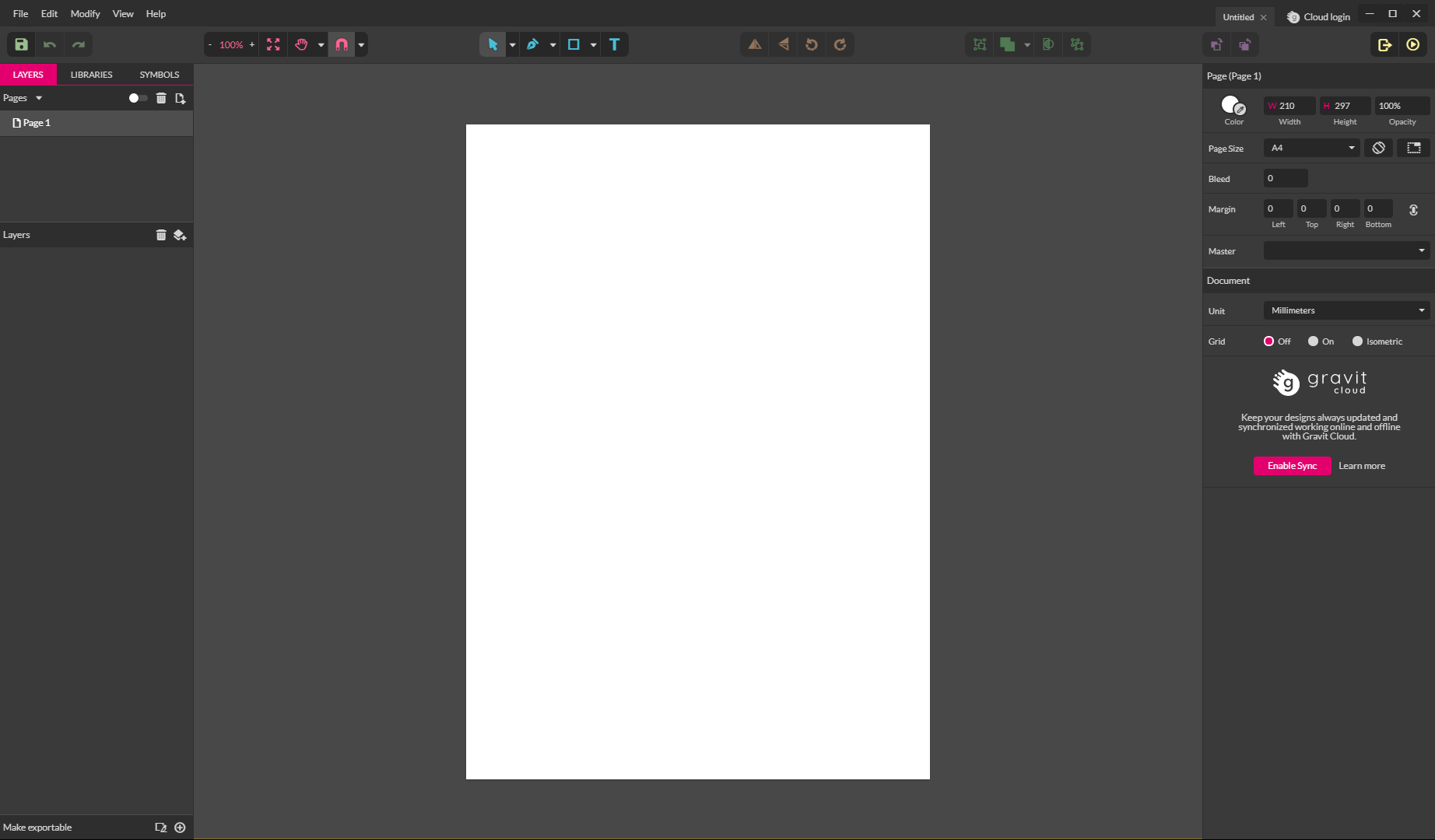Rotate the page counterclockwise
Image resolution: width=1435 pixels, height=840 pixels.
pos(811,44)
